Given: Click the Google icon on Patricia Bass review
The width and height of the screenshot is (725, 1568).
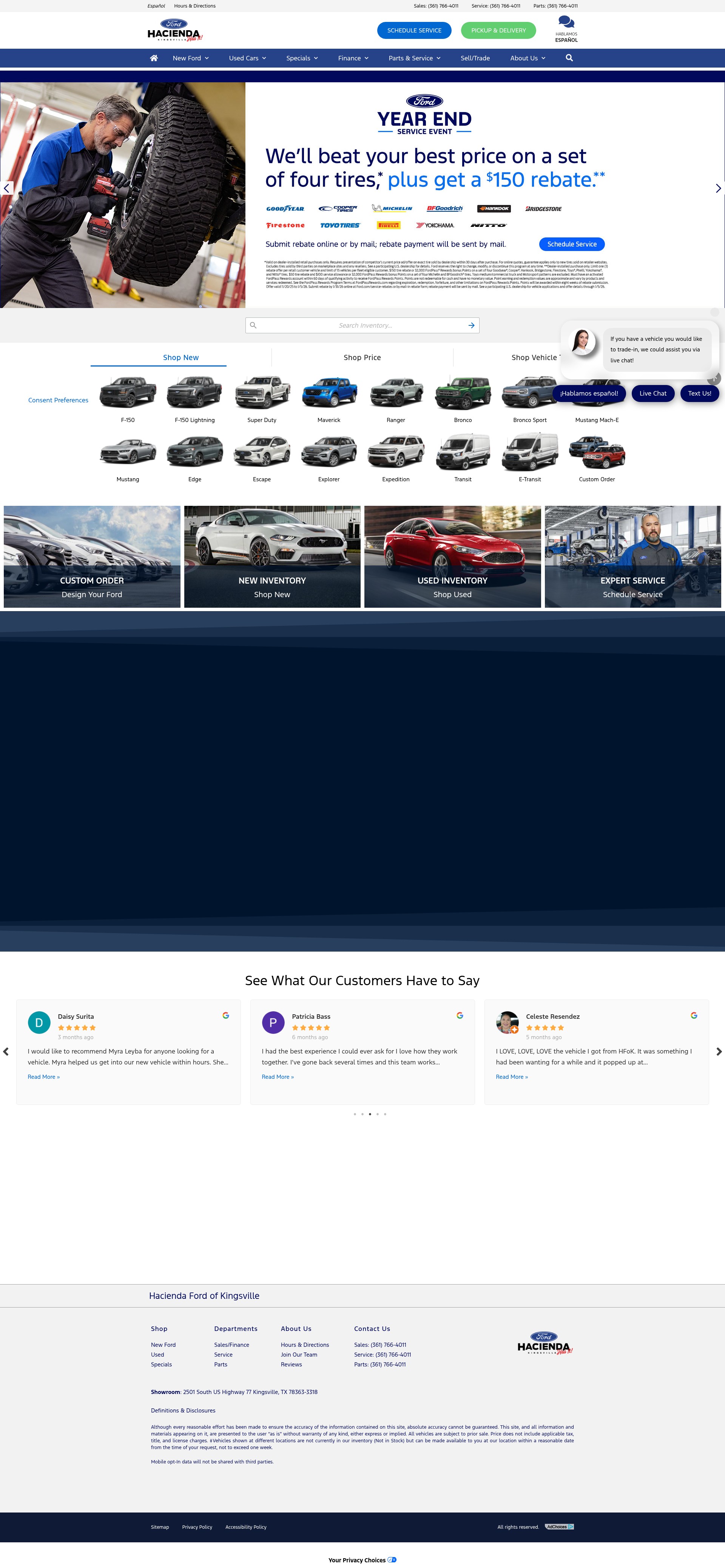Looking at the screenshot, I should click(x=460, y=1015).
